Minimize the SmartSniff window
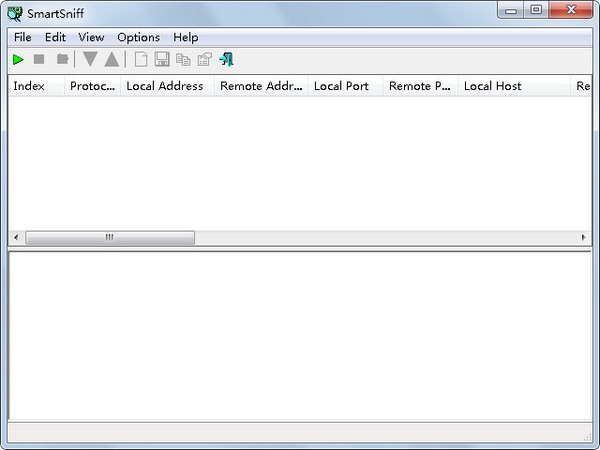This screenshot has width=600, height=450. (x=510, y=10)
